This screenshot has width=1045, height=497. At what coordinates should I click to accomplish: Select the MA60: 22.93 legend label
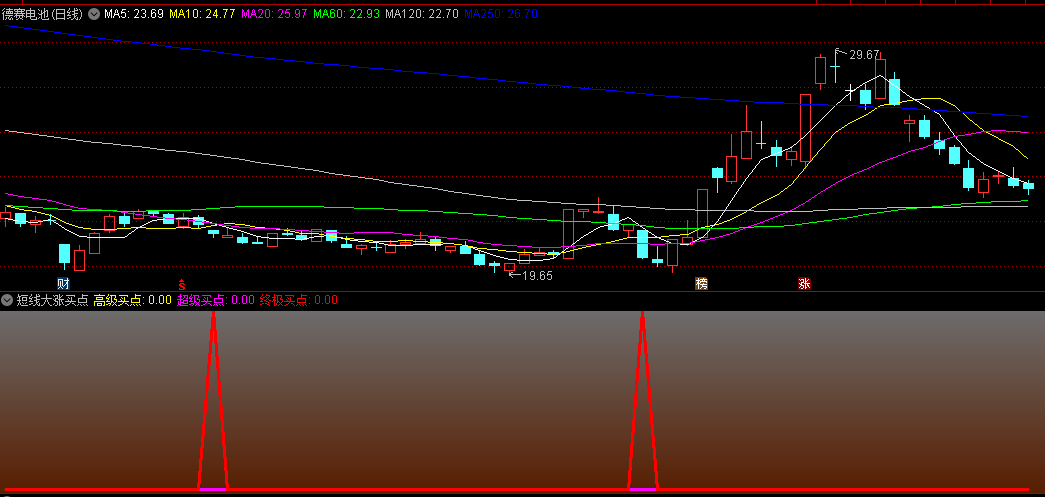pyautogui.click(x=346, y=13)
